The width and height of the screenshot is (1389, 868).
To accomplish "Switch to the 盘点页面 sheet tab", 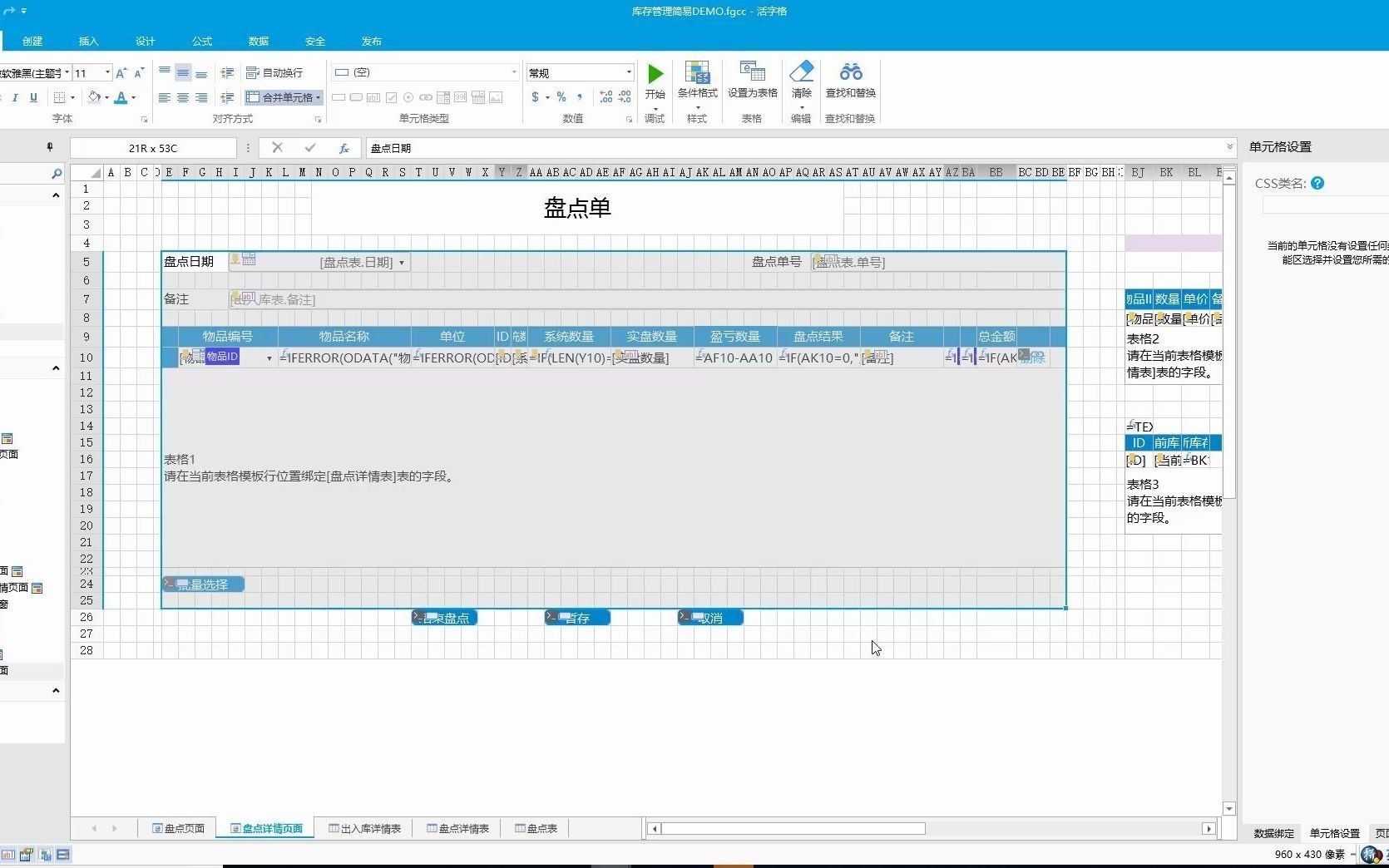I will (178, 828).
